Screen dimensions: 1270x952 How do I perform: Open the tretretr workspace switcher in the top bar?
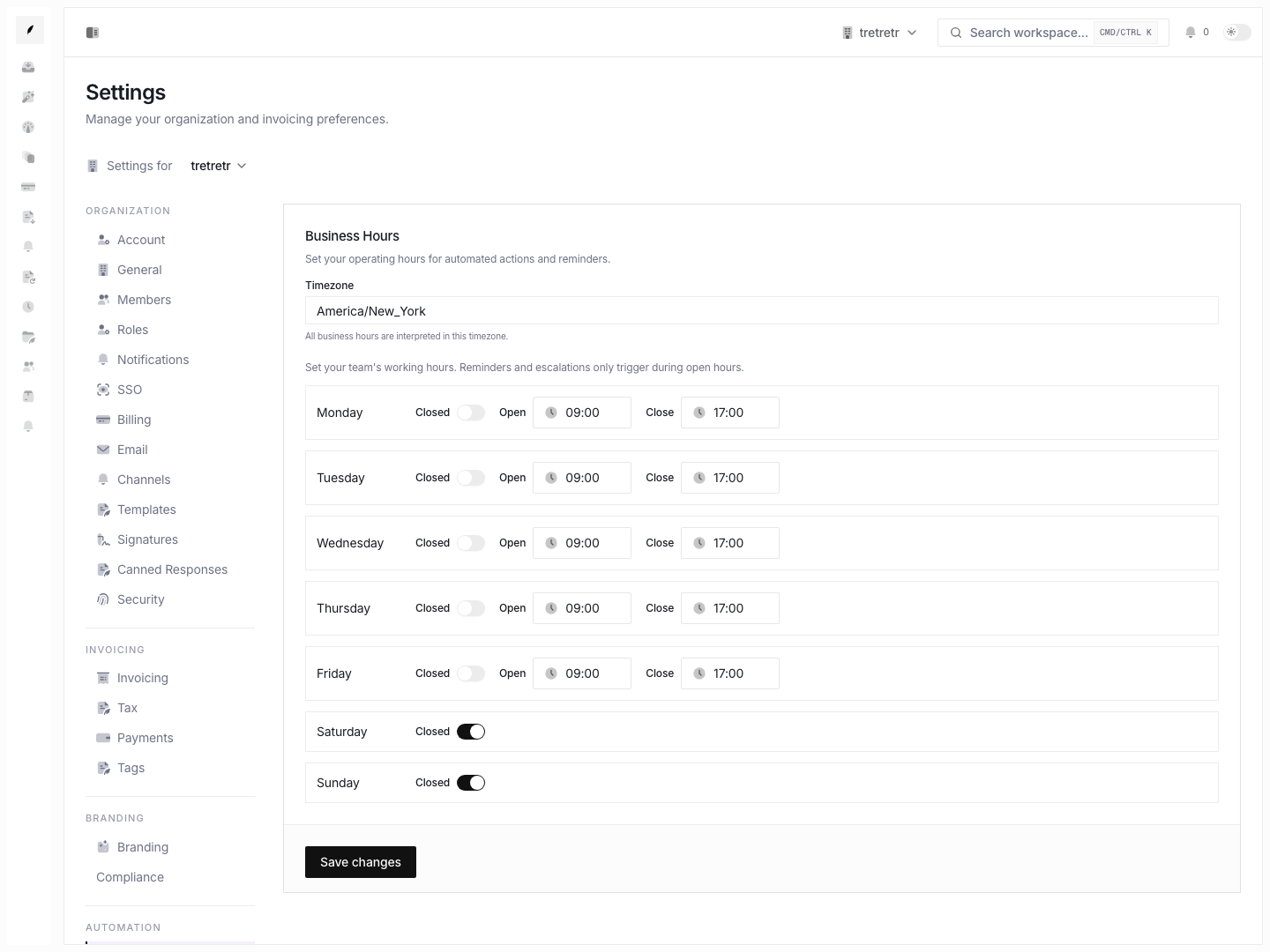coord(879,33)
